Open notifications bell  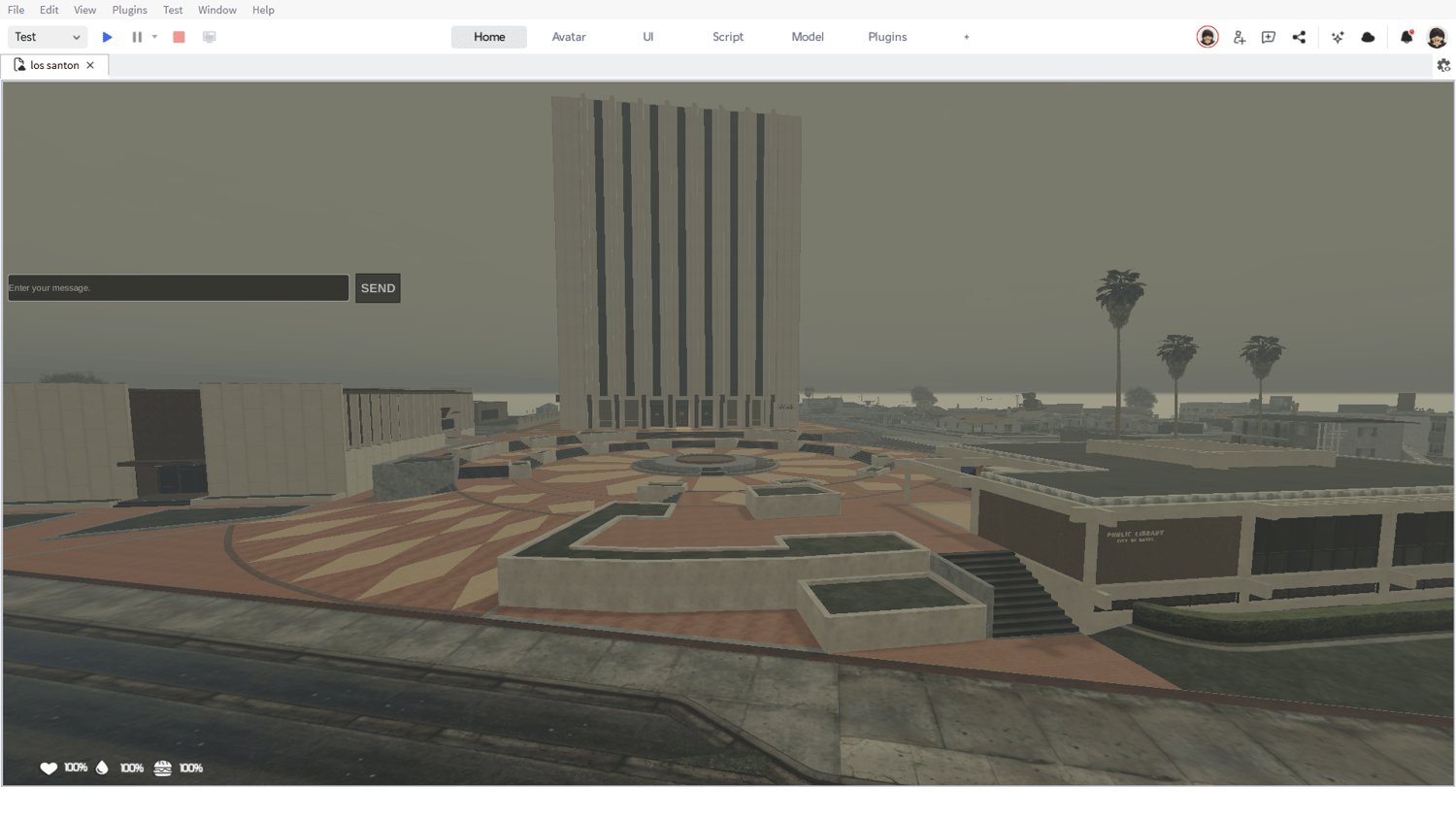point(1406,37)
